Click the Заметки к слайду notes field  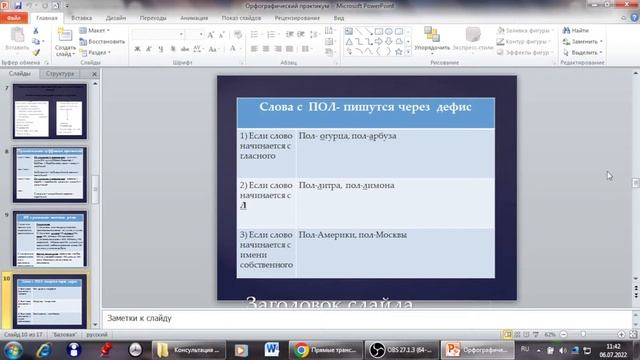(367, 318)
